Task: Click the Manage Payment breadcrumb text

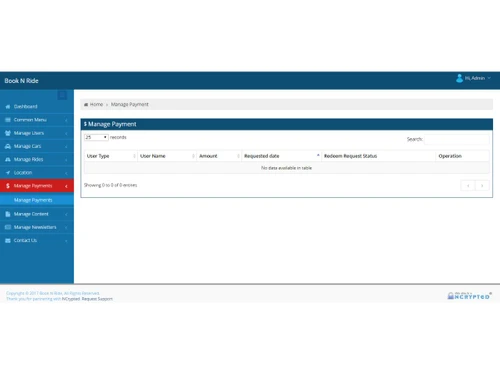Action: [130, 104]
